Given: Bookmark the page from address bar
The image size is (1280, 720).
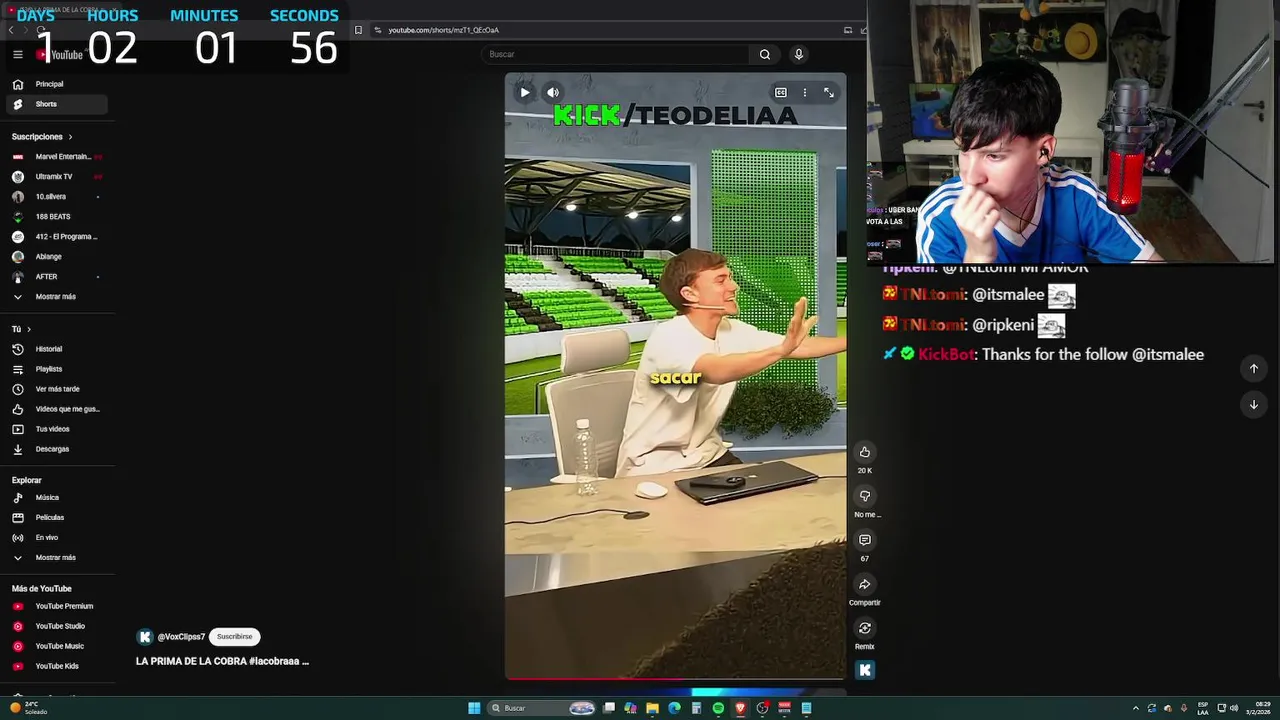Looking at the screenshot, I should pyautogui.click(x=358, y=30).
